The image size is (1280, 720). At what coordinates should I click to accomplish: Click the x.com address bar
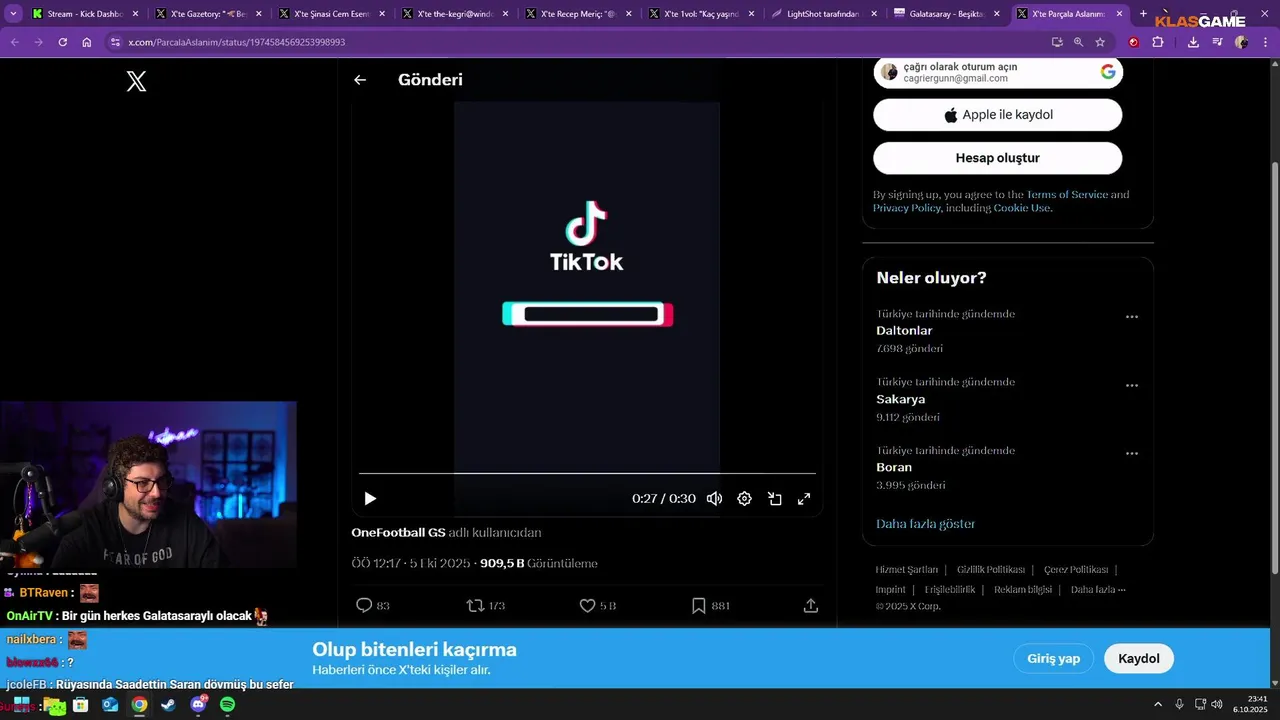click(x=575, y=42)
